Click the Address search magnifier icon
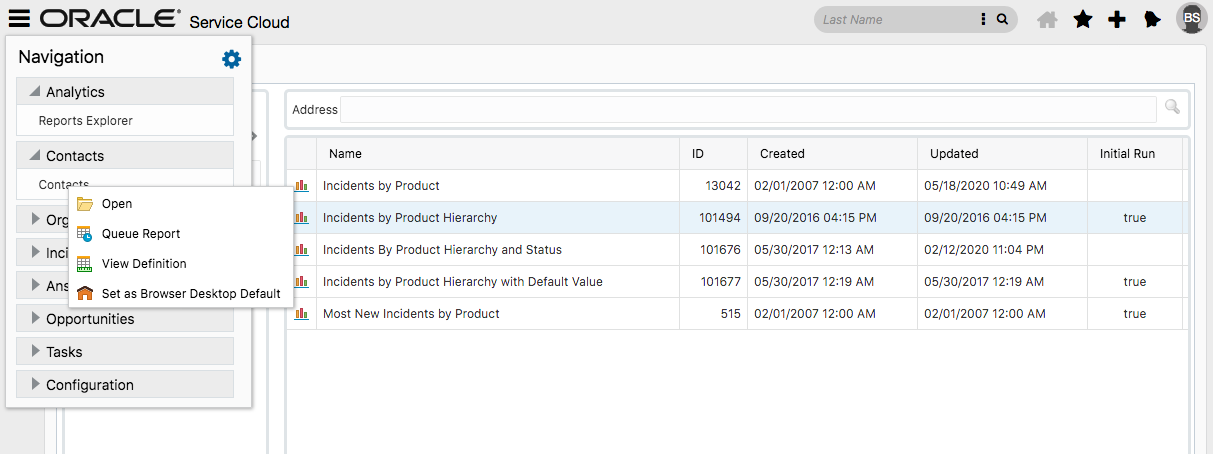 1172,107
